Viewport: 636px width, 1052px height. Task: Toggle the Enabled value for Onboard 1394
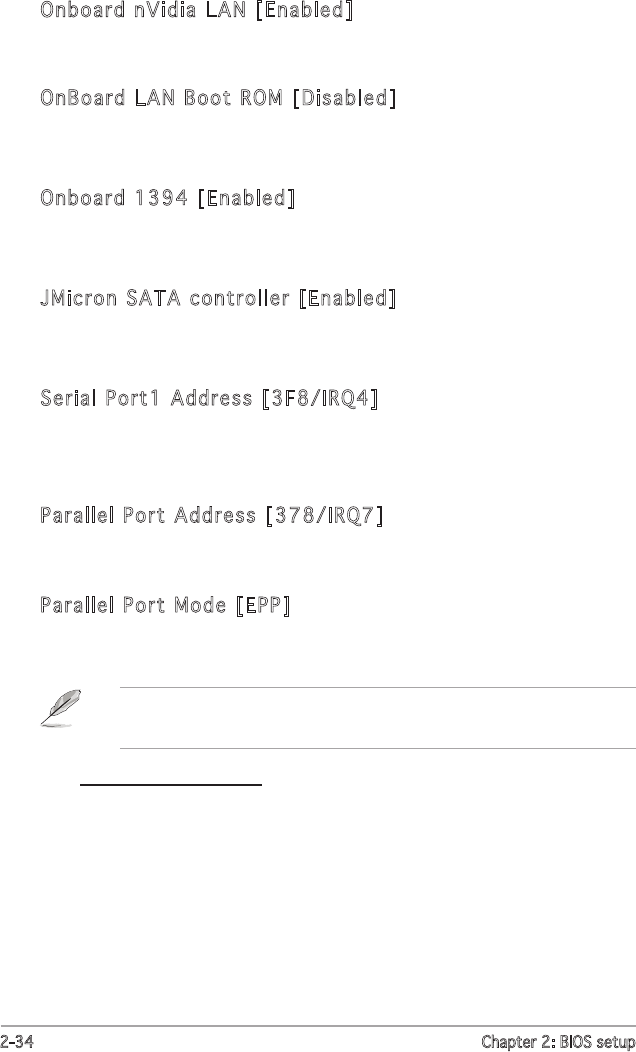[246, 198]
